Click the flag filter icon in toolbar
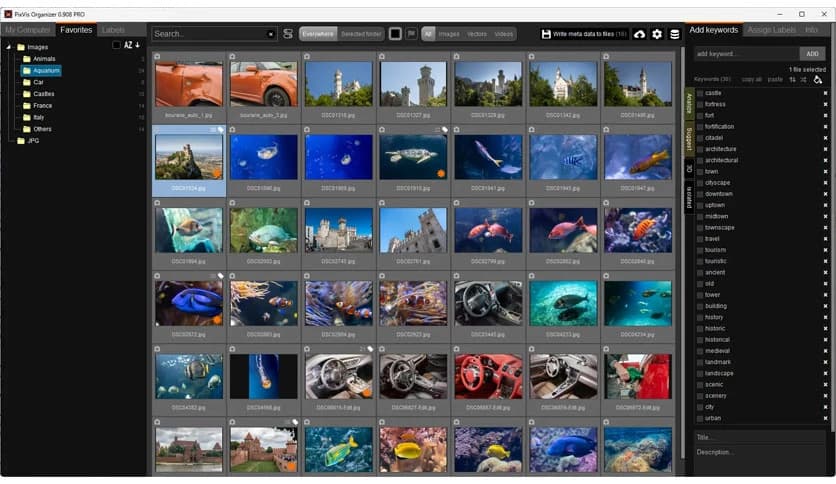 coord(411,34)
